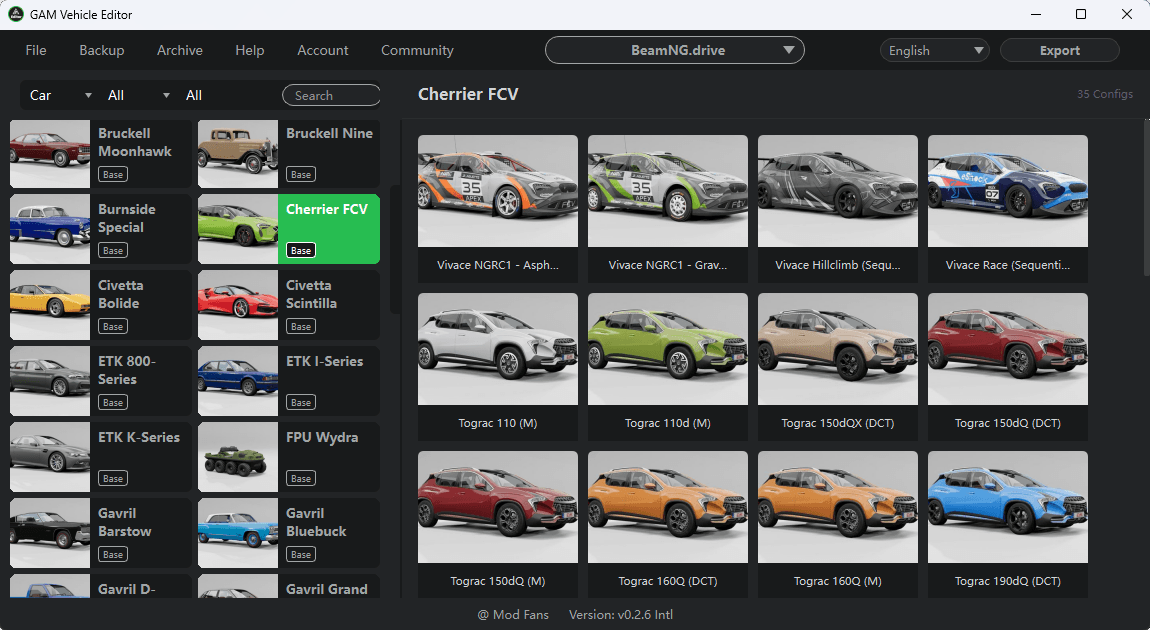Click the Base tag on Gavril Bluebuck
The height and width of the screenshot is (630, 1150).
pyautogui.click(x=301, y=554)
